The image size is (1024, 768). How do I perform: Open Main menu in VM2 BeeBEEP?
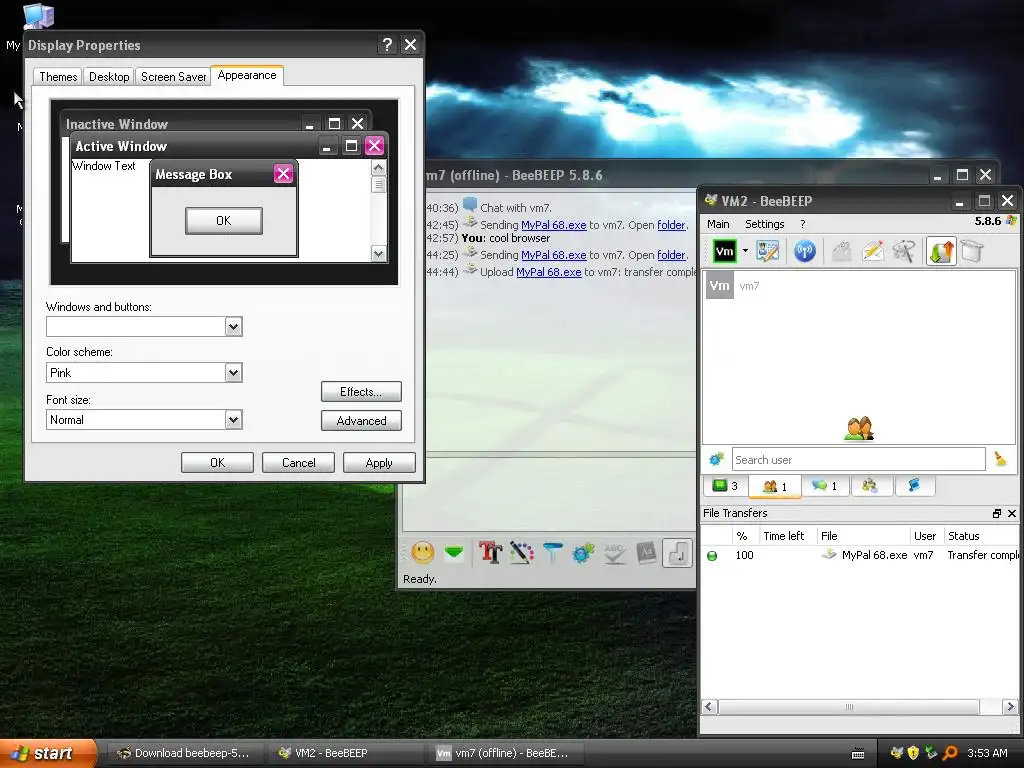(x=718, y=224)
